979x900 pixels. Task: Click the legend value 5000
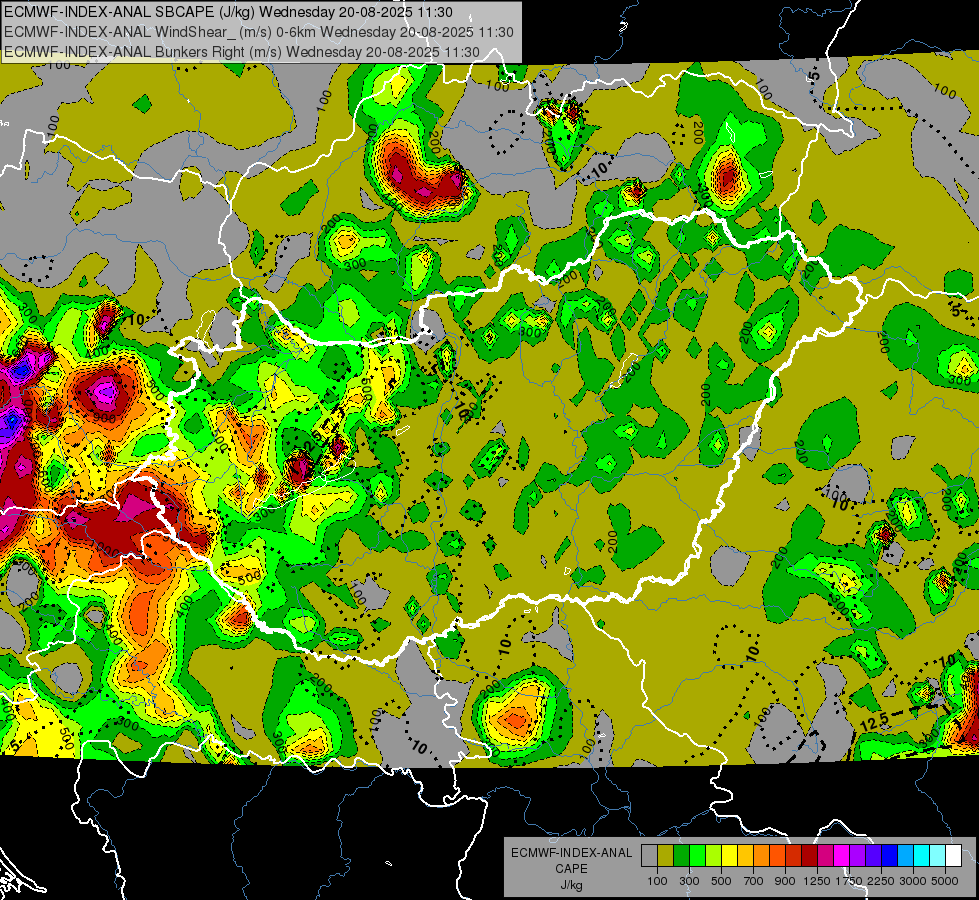coord(945,881)
